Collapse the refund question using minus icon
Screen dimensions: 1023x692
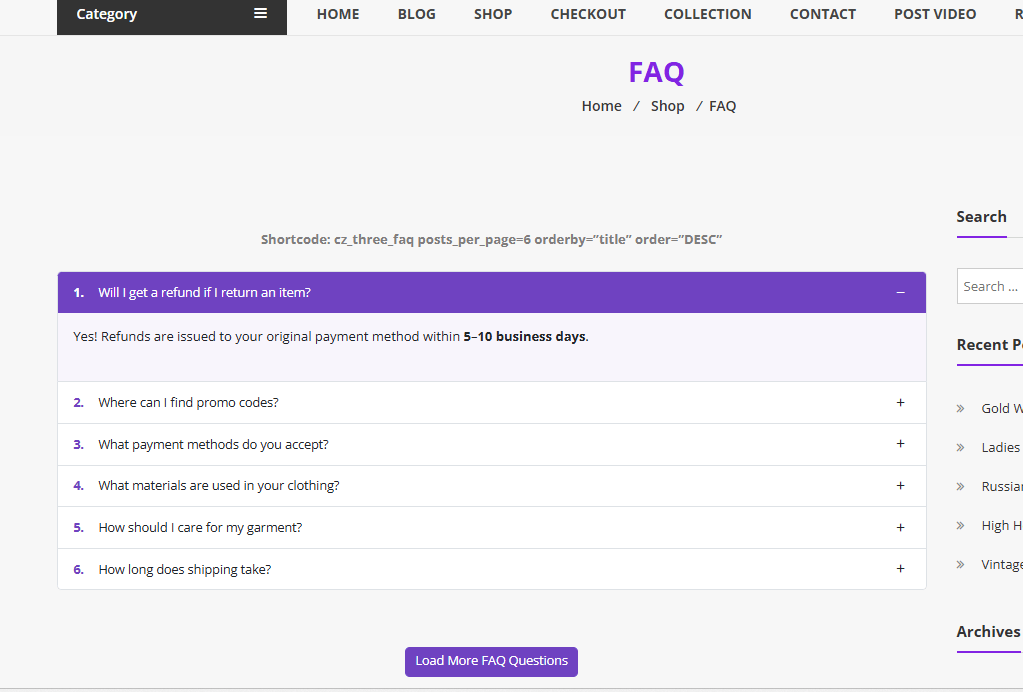click(900, 293)
